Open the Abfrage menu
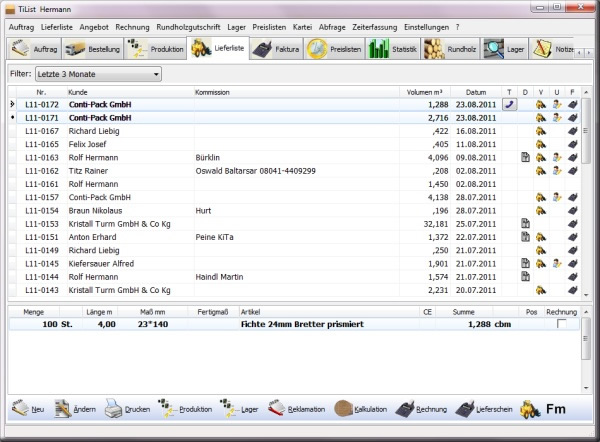The width and height of the screenshot is (600, 442). pos(332,27)
